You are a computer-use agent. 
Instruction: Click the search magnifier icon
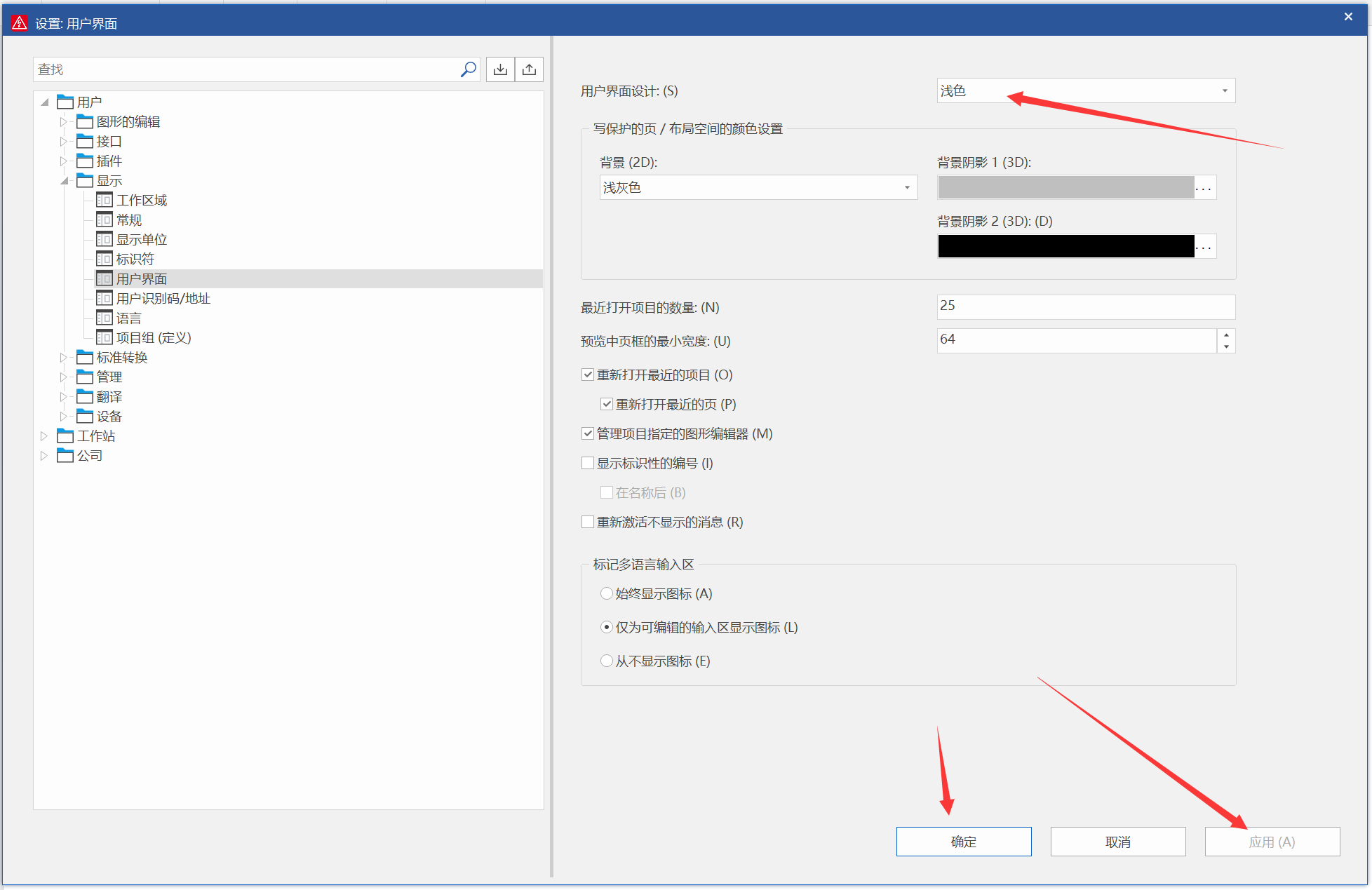[x=468, y=69]
